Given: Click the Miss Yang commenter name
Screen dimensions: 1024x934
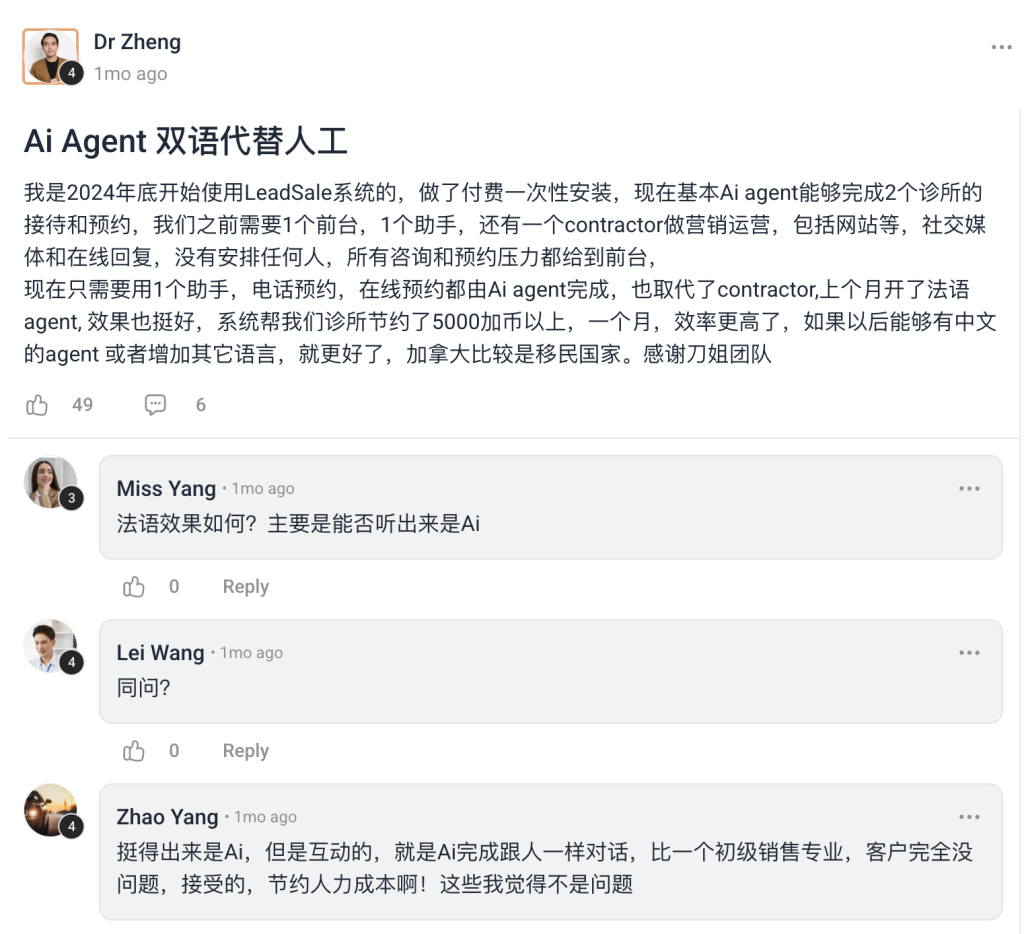Looking at the screenshot, I should coord(166,489).
